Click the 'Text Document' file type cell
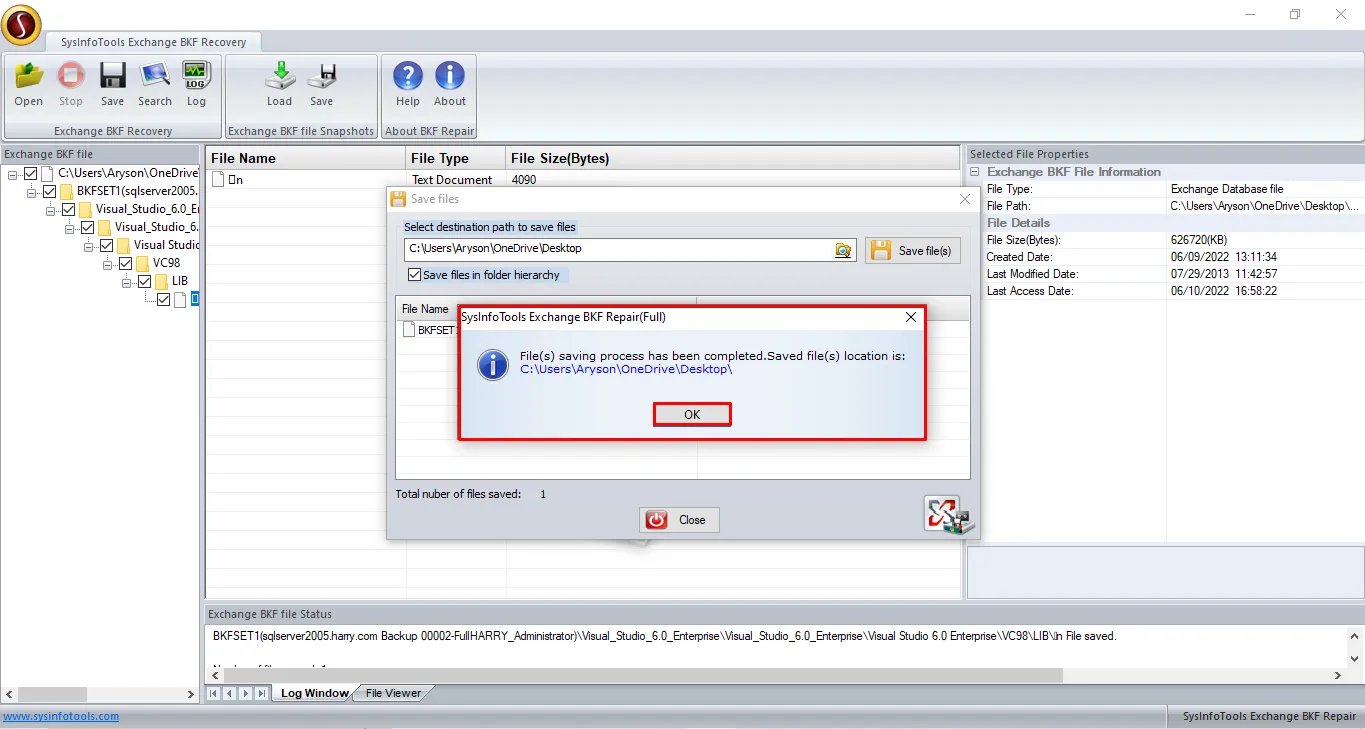The width and height of the screenshot is (1365, 729). (452, 180)
